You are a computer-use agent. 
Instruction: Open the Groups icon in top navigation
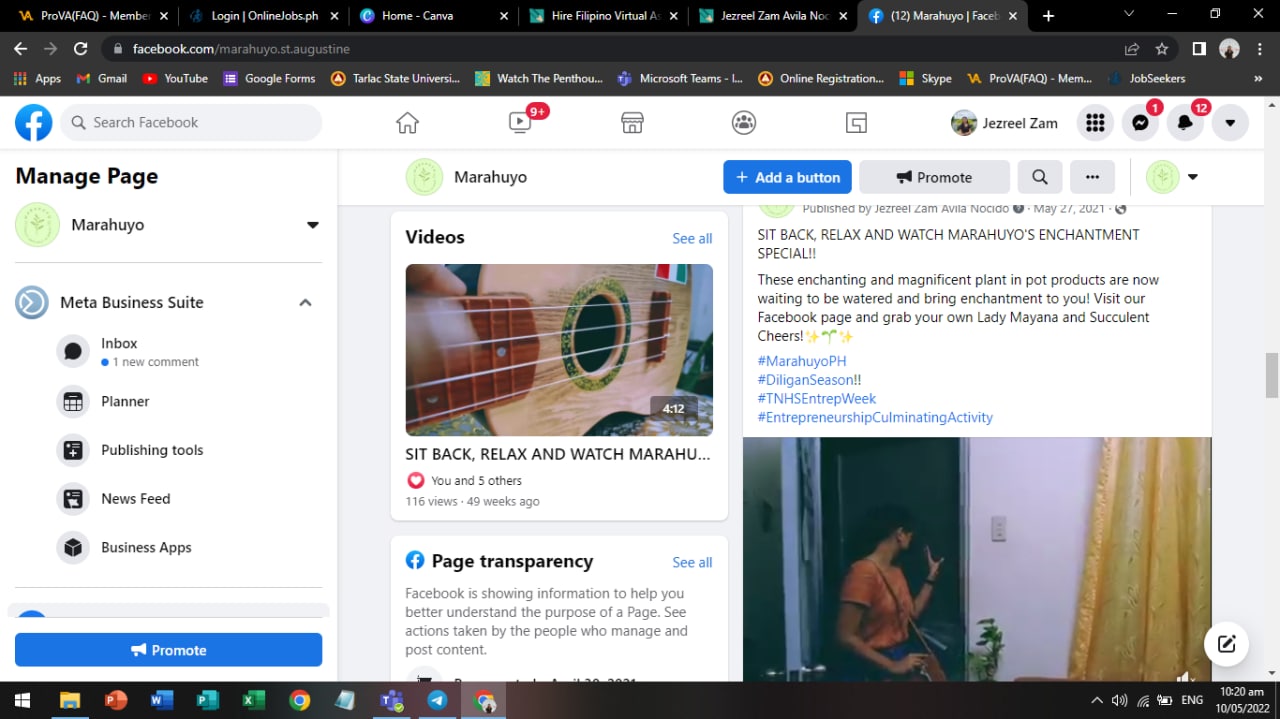(744, 123)
